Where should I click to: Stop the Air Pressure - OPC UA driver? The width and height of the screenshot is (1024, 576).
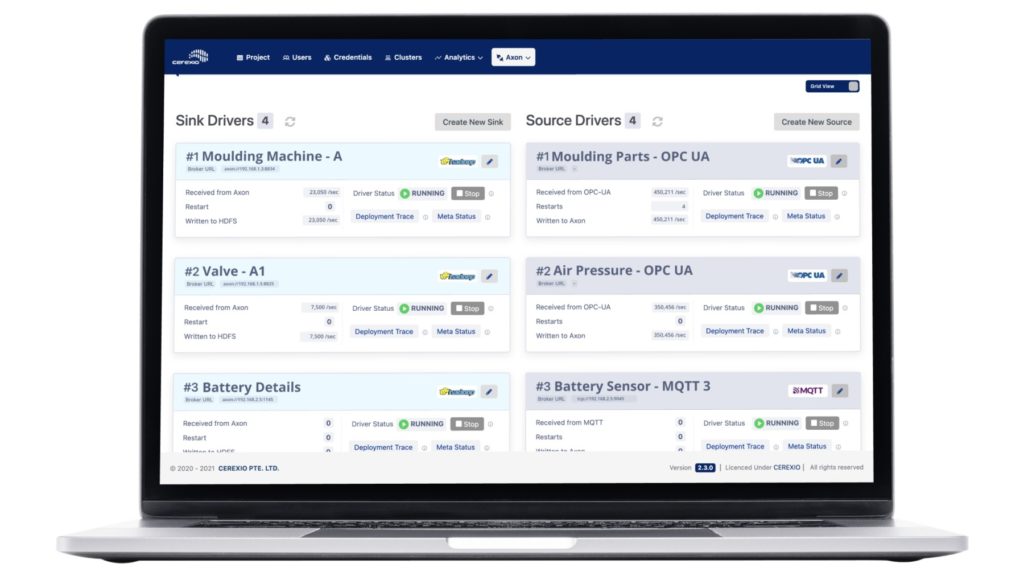click(x=822, y=308)
